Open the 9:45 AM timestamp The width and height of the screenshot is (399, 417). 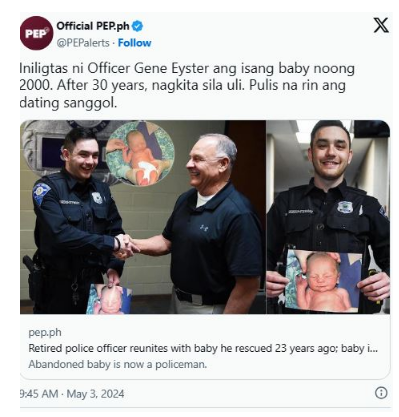point(39,394)
